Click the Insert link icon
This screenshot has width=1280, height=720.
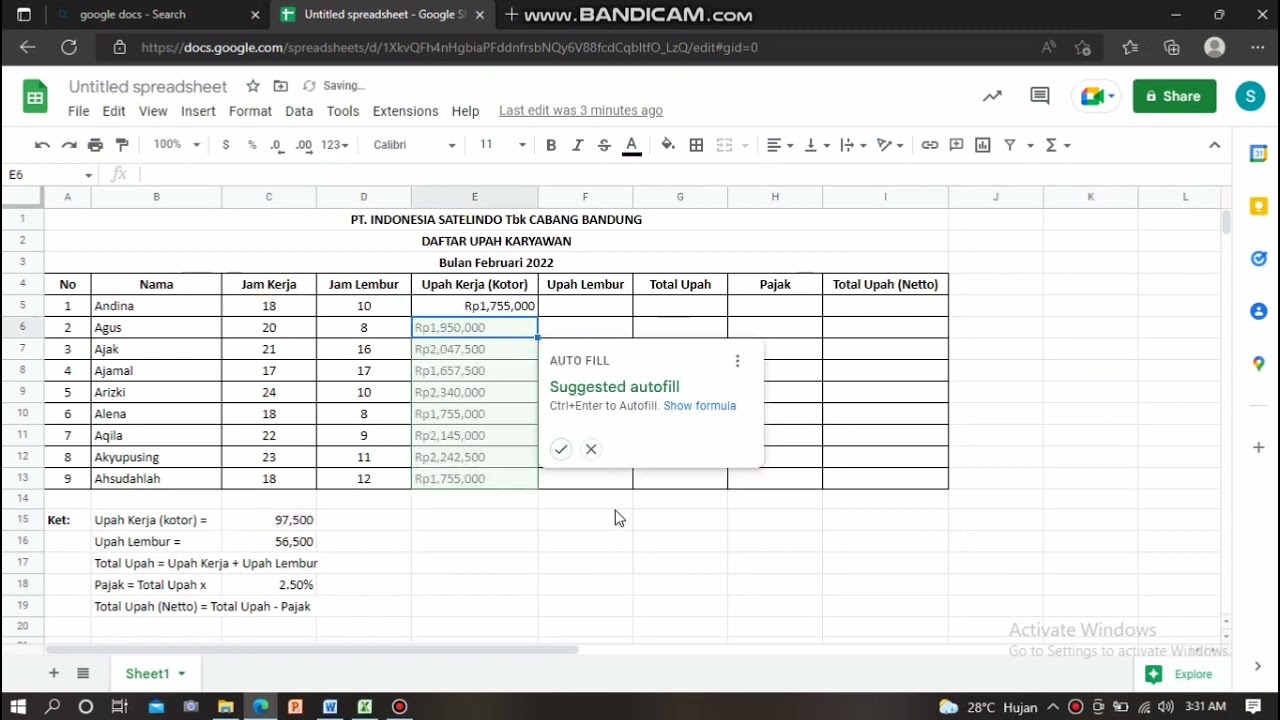(x=930, y=145)
